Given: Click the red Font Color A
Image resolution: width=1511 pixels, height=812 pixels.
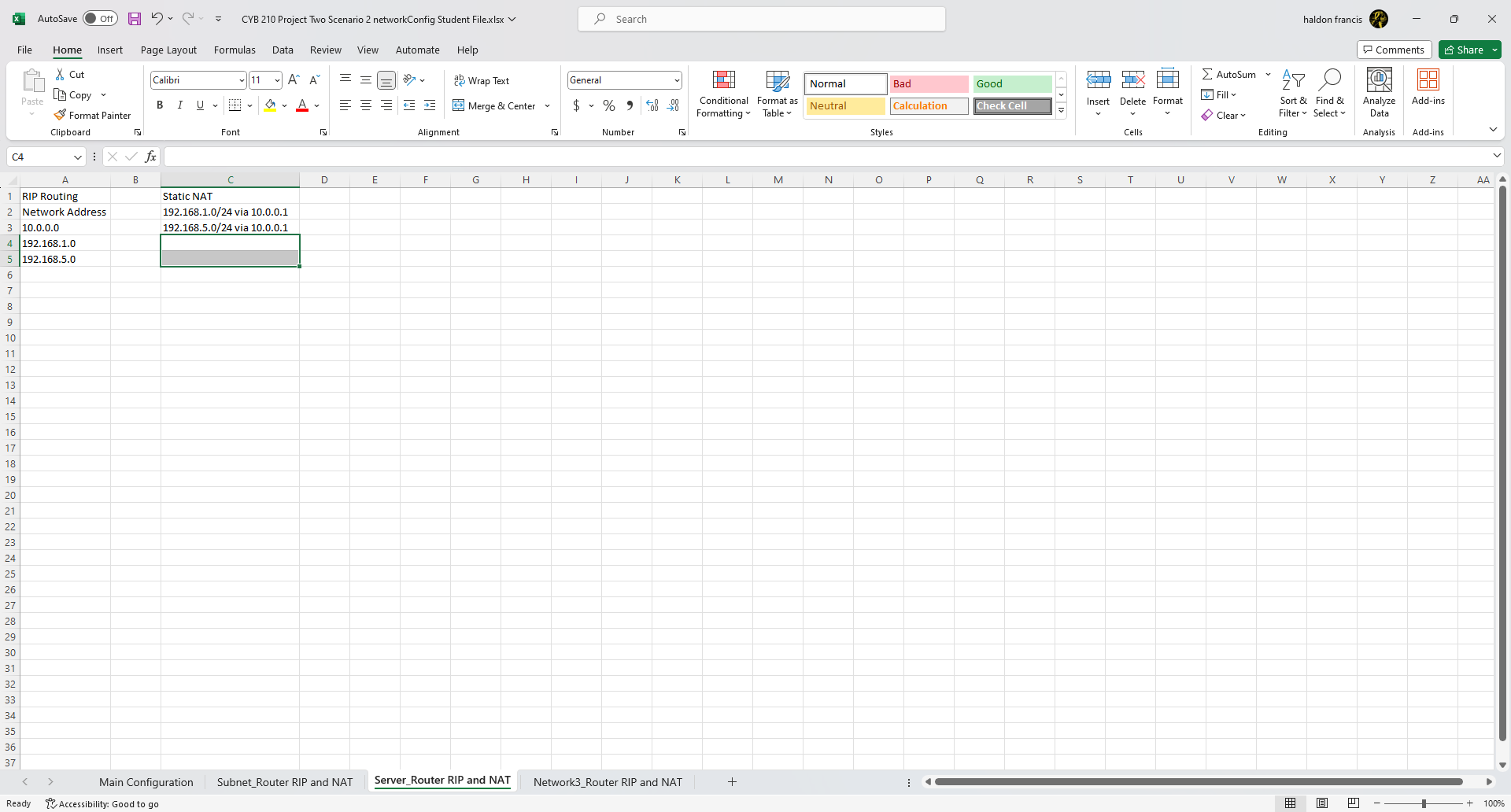Looking at the screenshot, I should (302, 105).
